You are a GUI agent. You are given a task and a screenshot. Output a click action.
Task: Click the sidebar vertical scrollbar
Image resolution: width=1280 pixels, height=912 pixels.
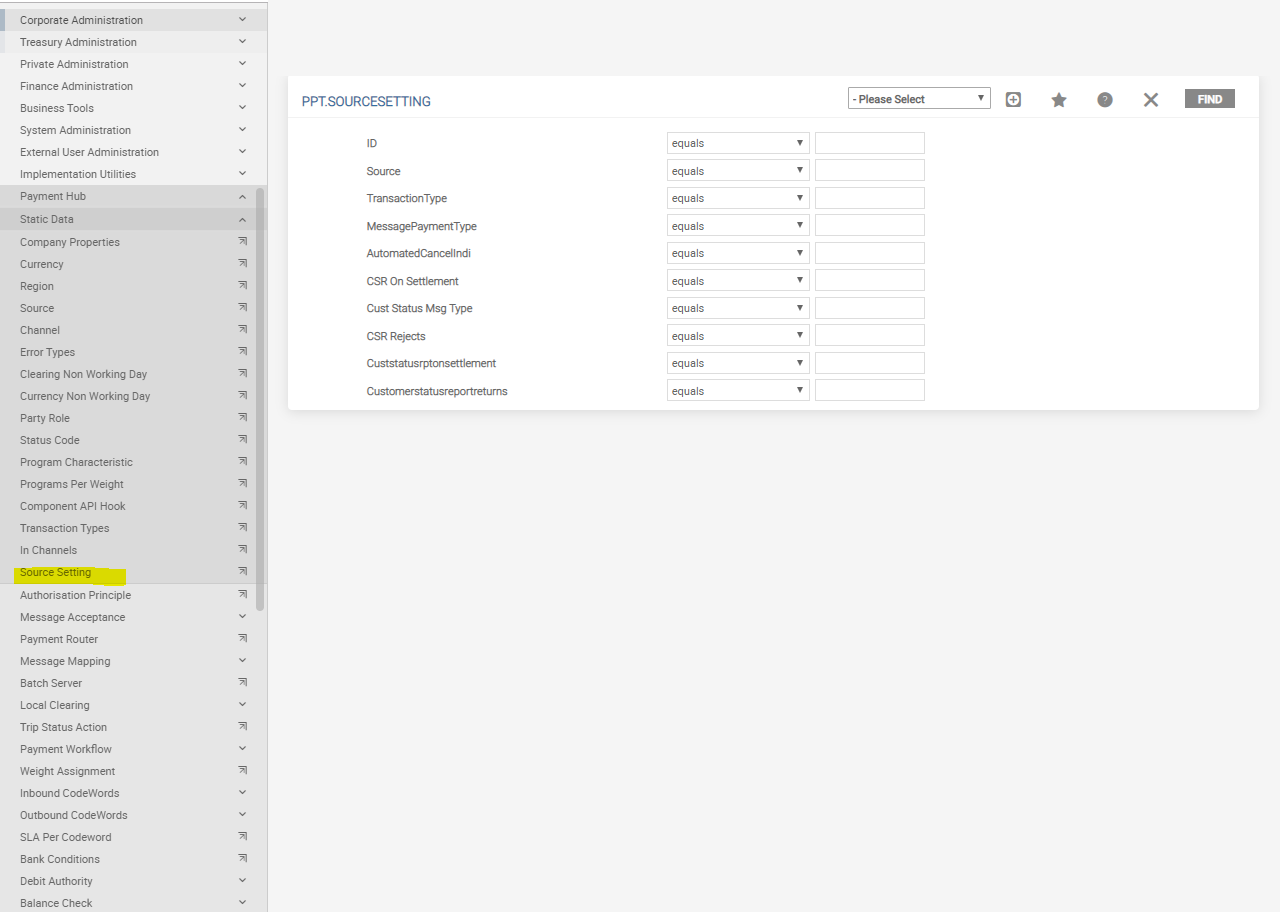(x=260, y=400)
